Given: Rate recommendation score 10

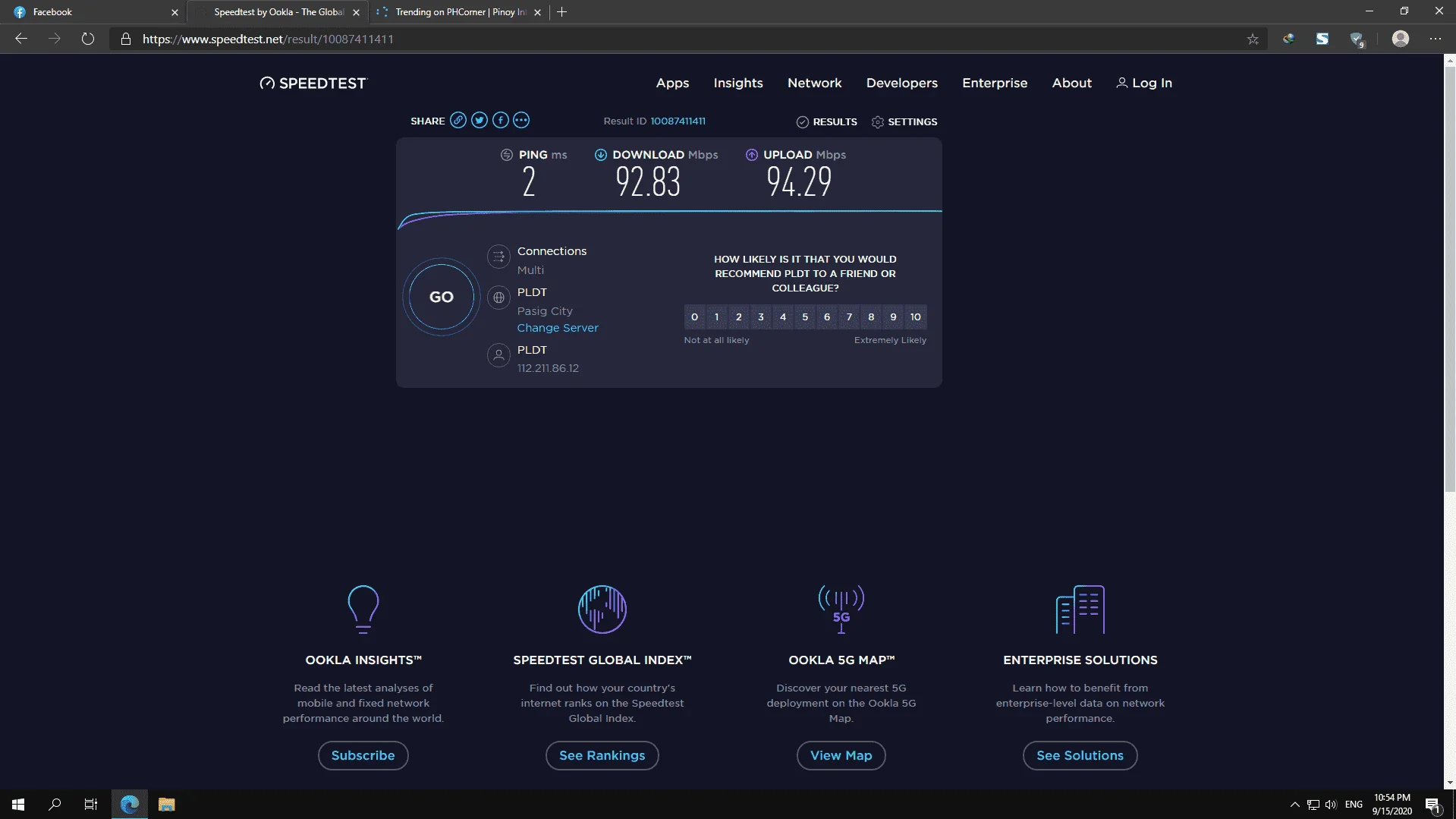Looking at the screenshot, I should (x=916, y=317).
